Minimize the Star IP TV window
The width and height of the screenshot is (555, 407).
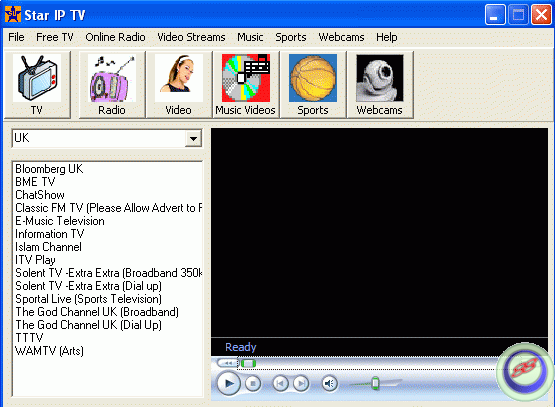tap(495, 15)
